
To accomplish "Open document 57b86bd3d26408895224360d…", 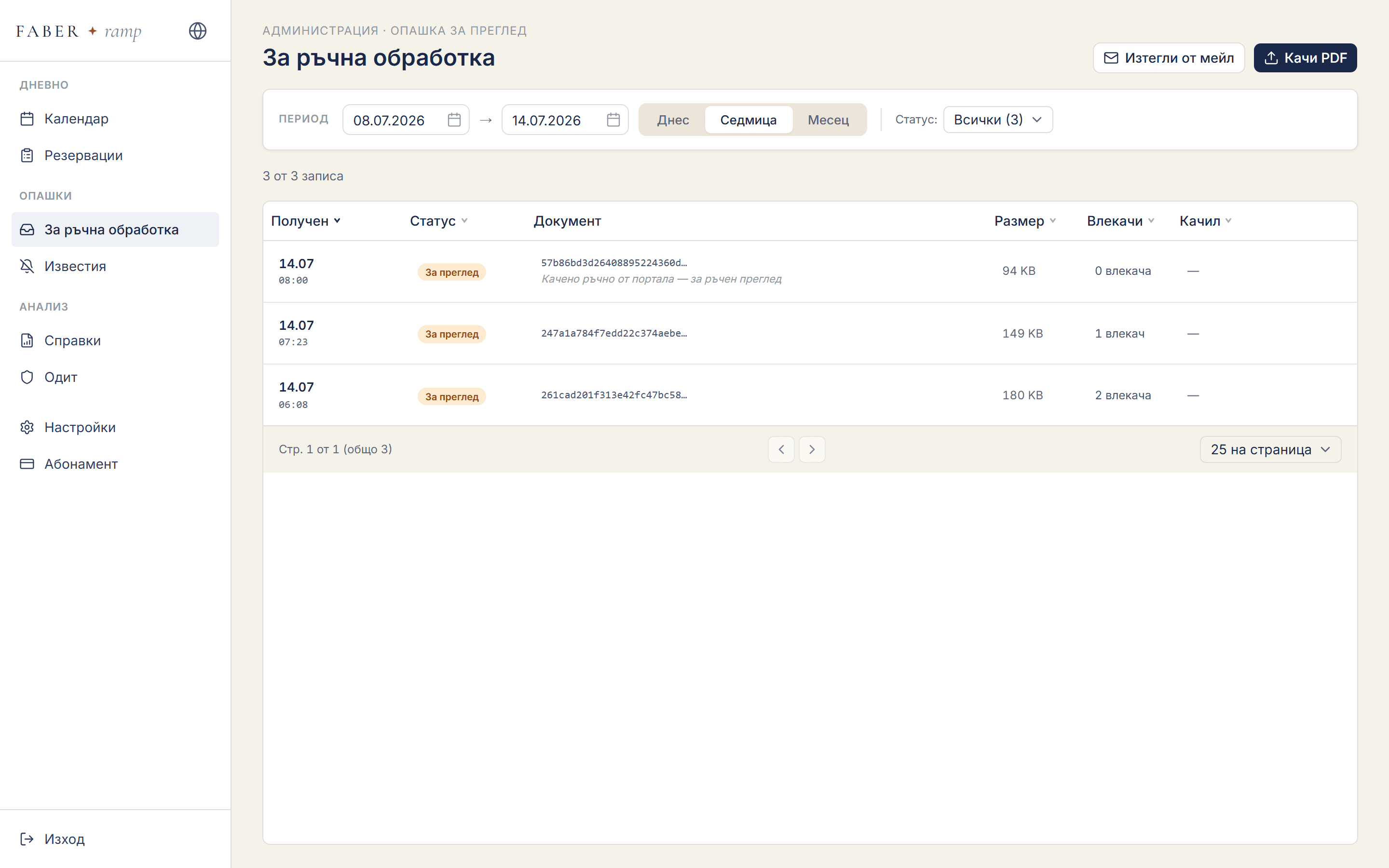I will click(613, 263).
